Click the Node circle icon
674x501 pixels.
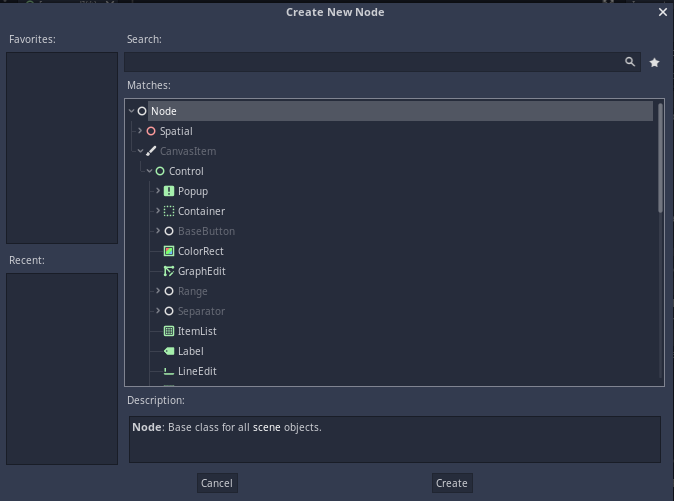142,111
